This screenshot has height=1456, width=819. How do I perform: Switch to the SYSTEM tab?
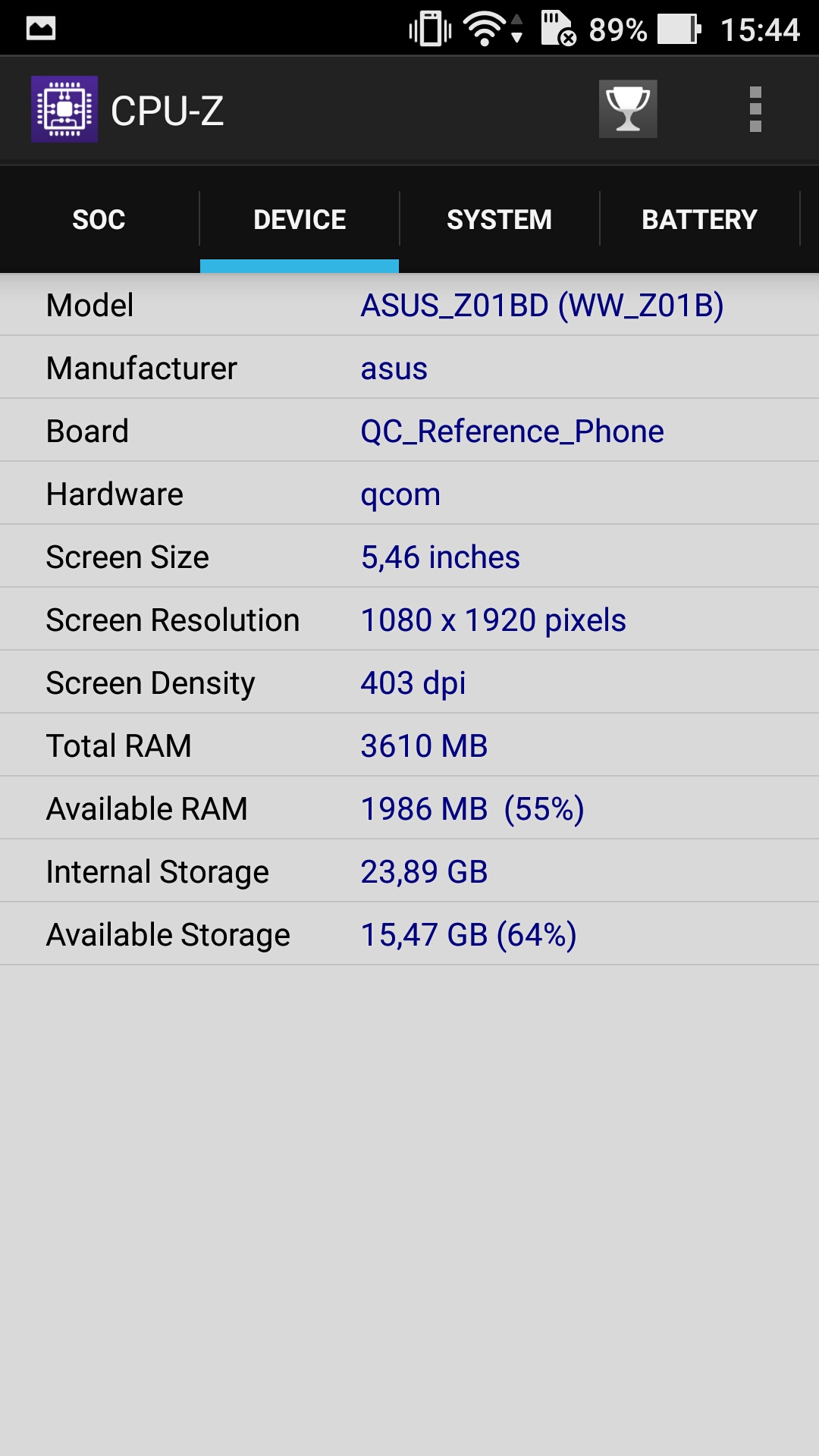499,219
